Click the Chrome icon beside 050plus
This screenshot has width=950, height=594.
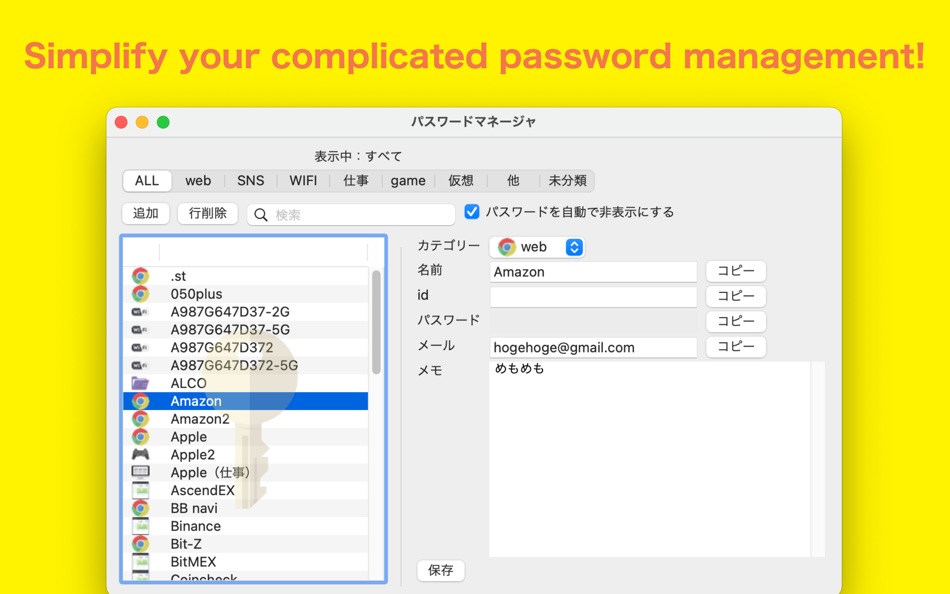point(141,293)
